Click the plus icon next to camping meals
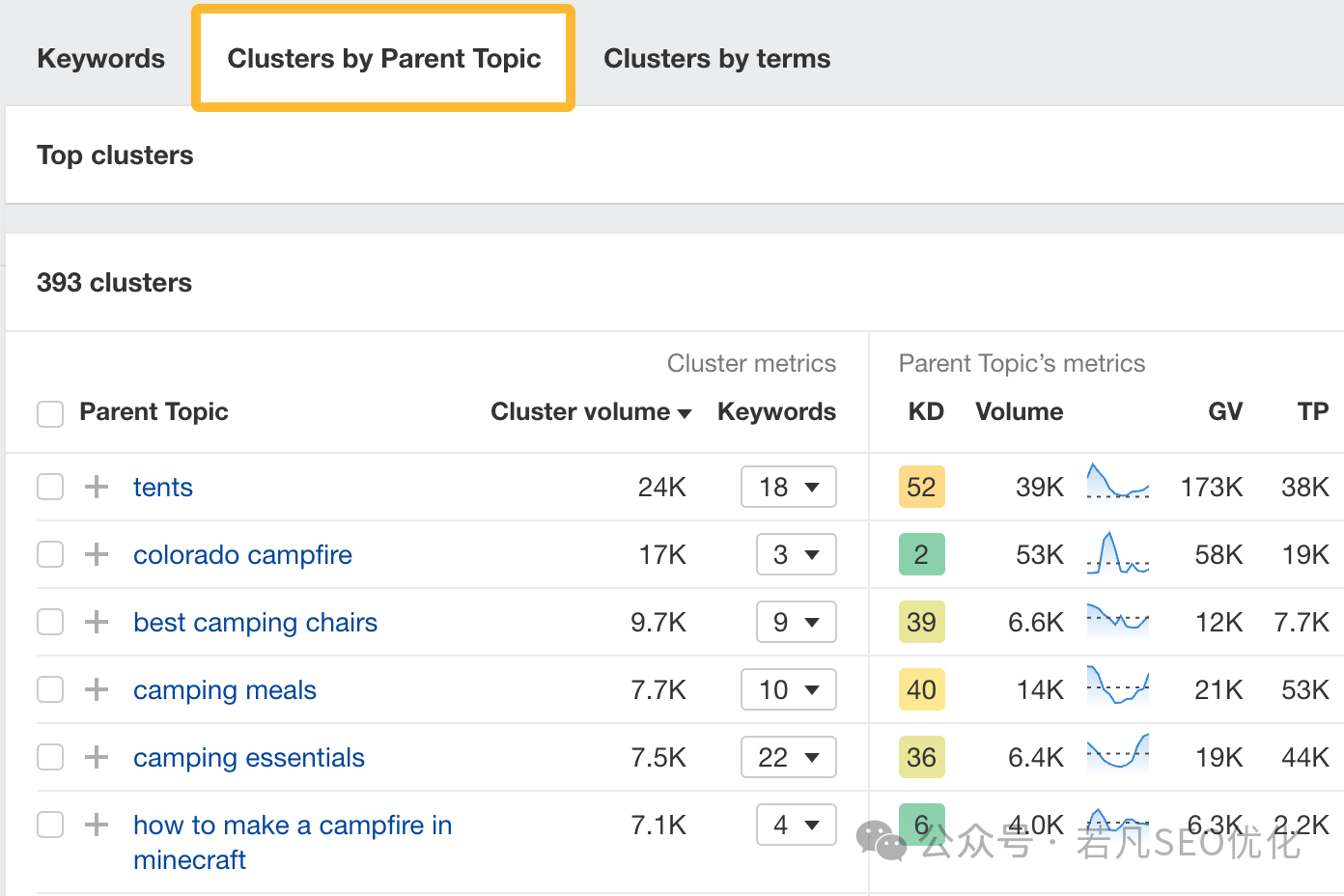The width and height of the screenshot is (1344, 896). point(97,689)
